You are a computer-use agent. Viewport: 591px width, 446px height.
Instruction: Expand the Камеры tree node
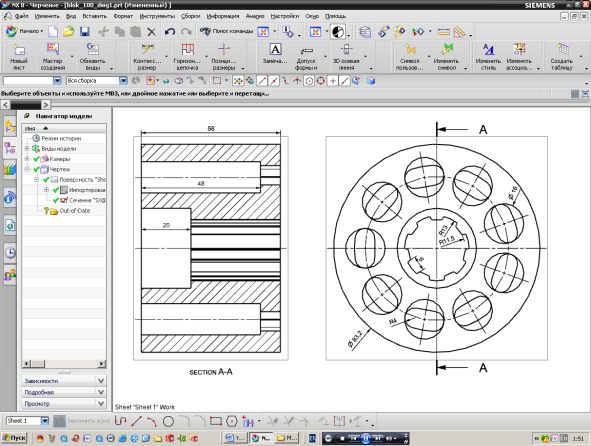tap(27, 159)
